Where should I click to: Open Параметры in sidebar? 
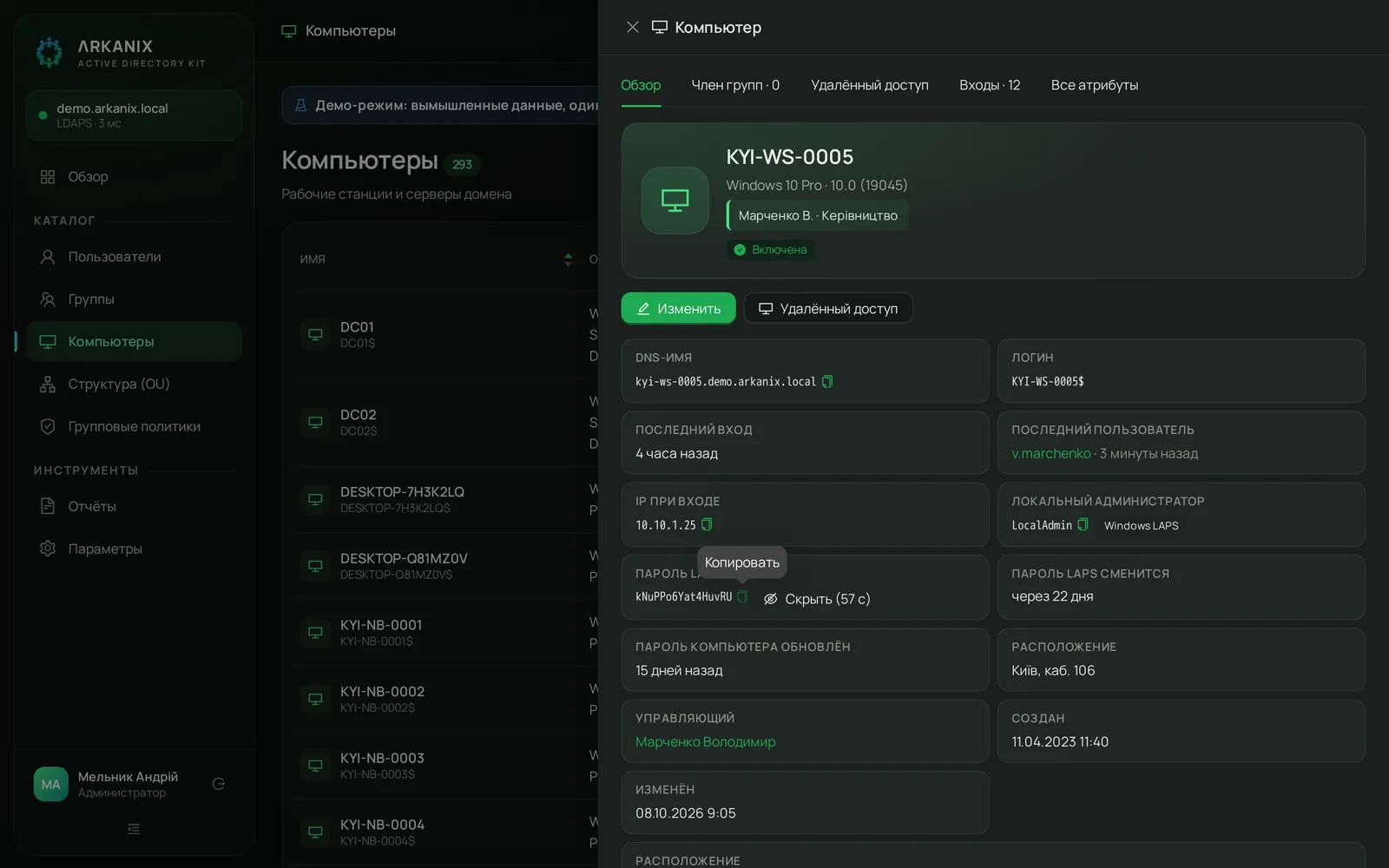[x=134, y=549]
